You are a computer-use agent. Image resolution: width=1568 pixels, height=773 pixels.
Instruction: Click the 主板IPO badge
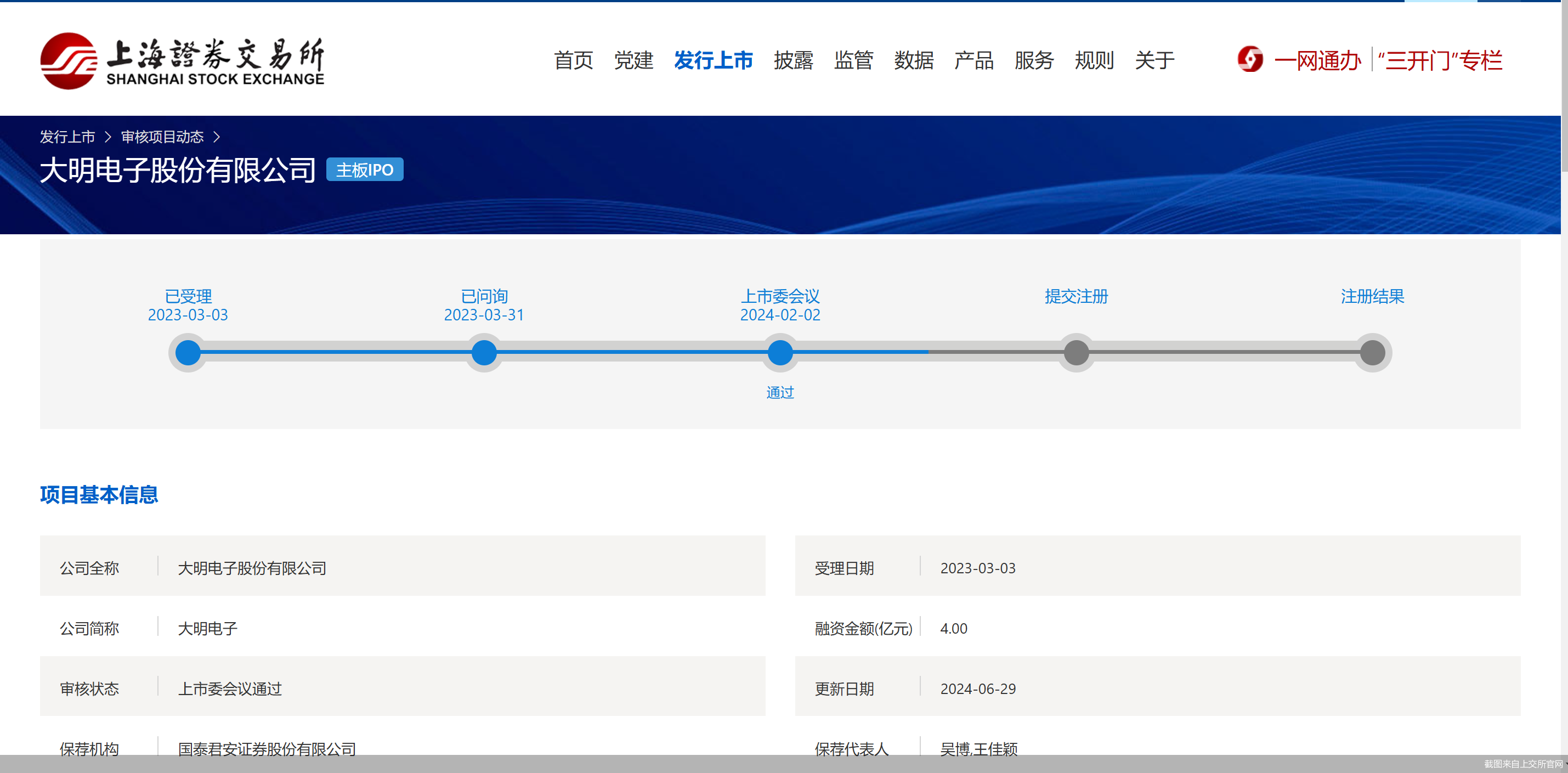(x=365, y=169)
